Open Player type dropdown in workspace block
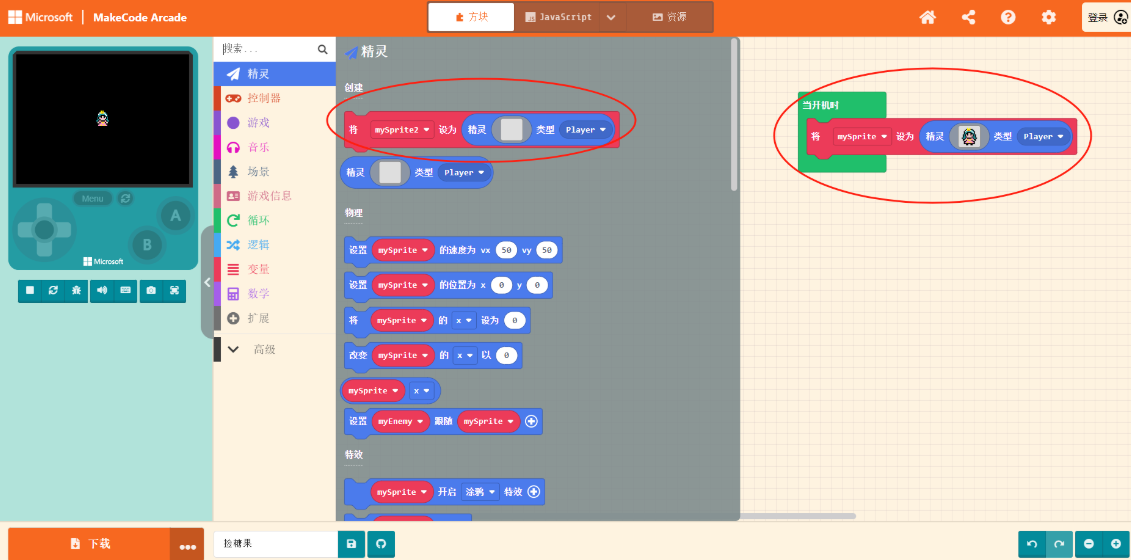This screenshot has width=1131, height=560. (x=1044, y=137)
